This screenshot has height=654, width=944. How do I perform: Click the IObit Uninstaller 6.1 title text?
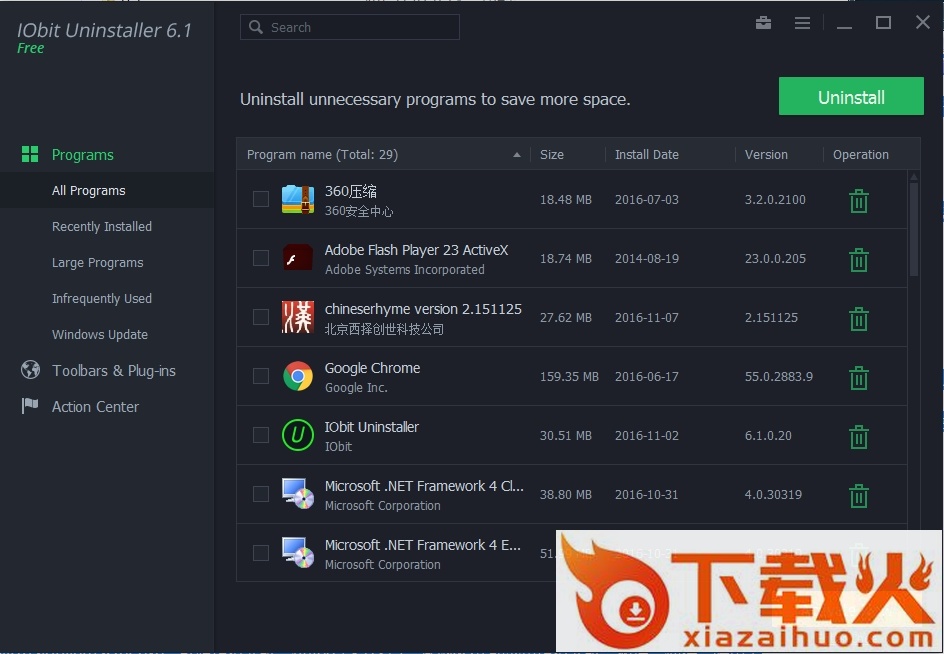[104, 30]
